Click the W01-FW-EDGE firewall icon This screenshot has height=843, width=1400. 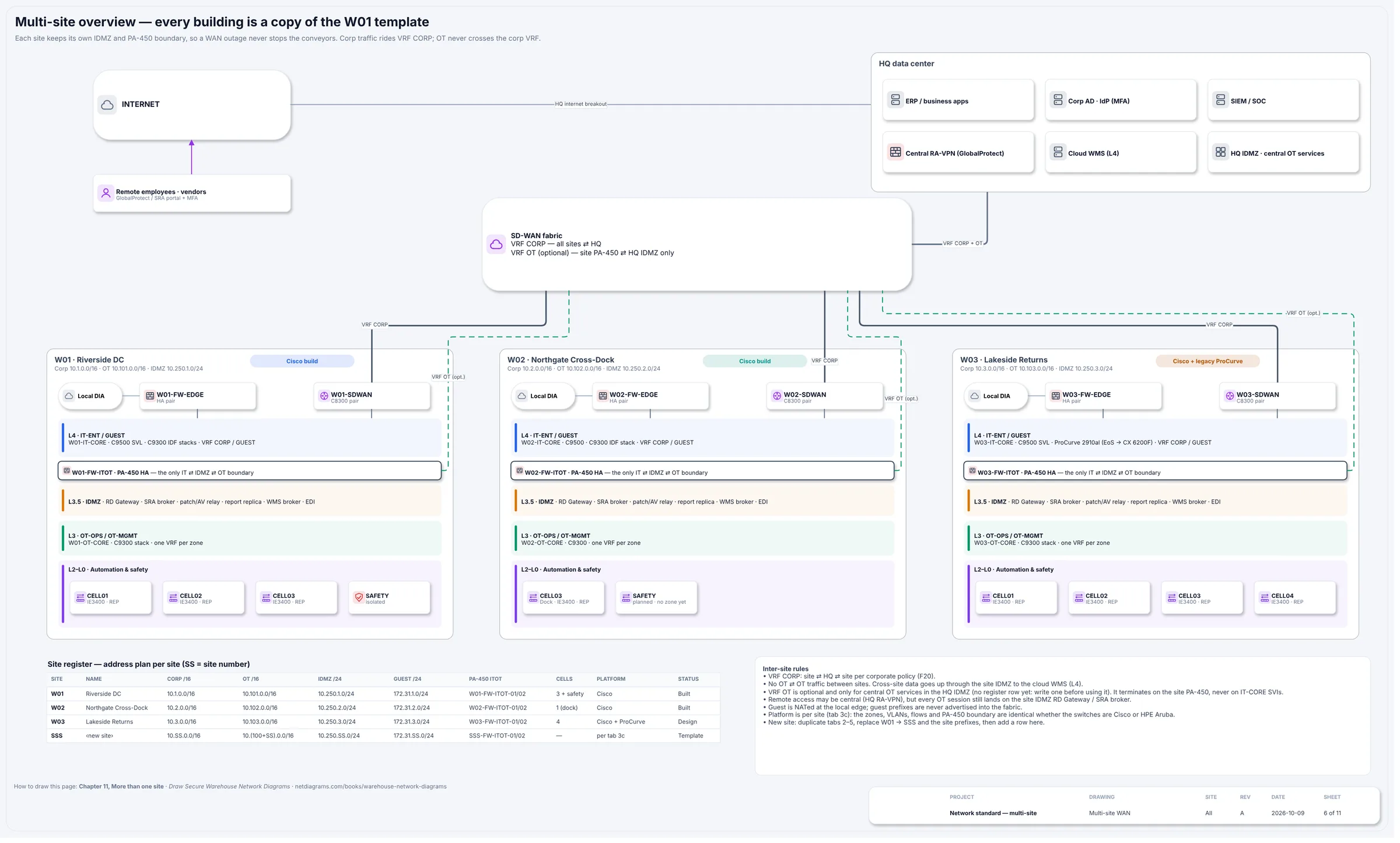point(150,398)
